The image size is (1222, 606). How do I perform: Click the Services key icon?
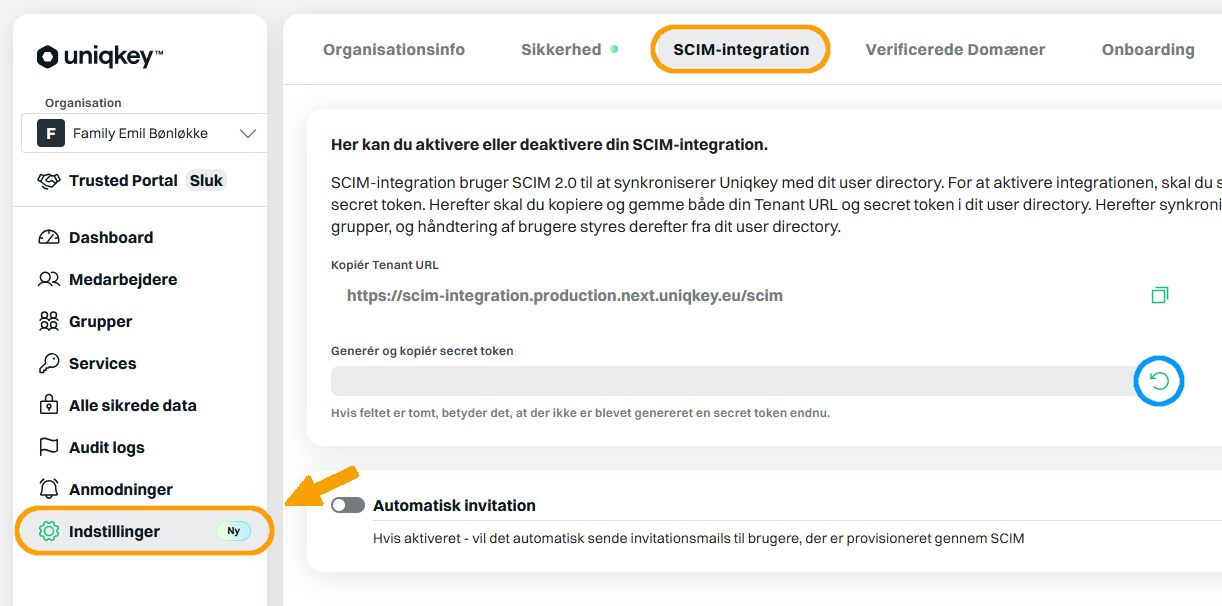(49, 364)
